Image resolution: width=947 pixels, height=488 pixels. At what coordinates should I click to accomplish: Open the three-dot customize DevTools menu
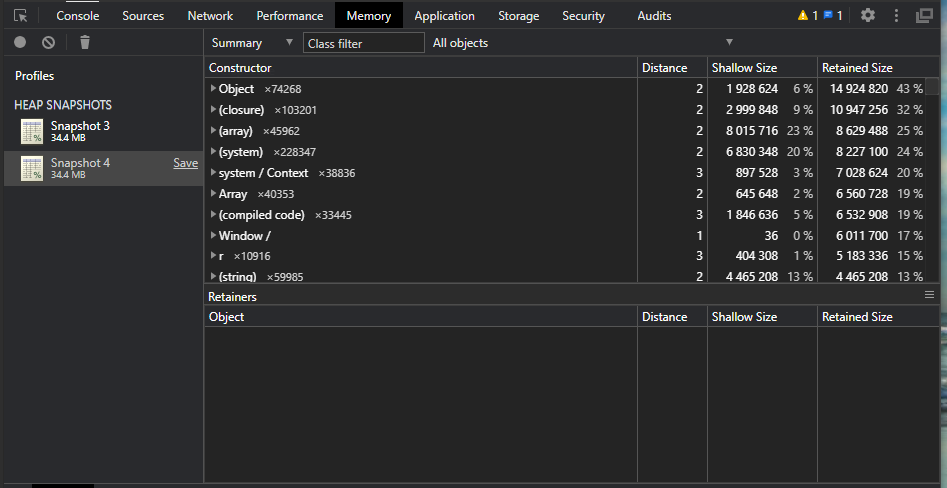click(x=896, y=16)
